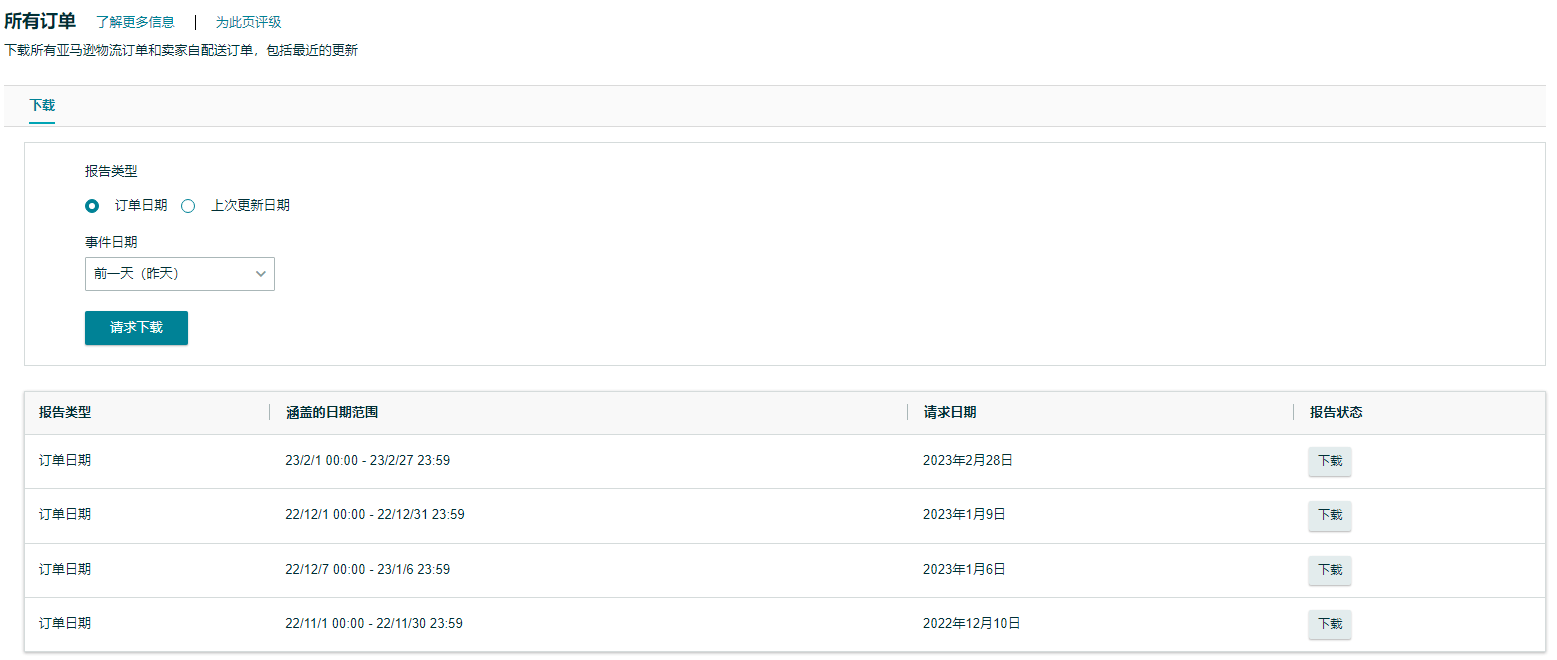Screen dimensions: 1557x660
Task: Select the date range 23/2/1 00:00 - 23/2/27 23:59
Action: tap(367, 460)
